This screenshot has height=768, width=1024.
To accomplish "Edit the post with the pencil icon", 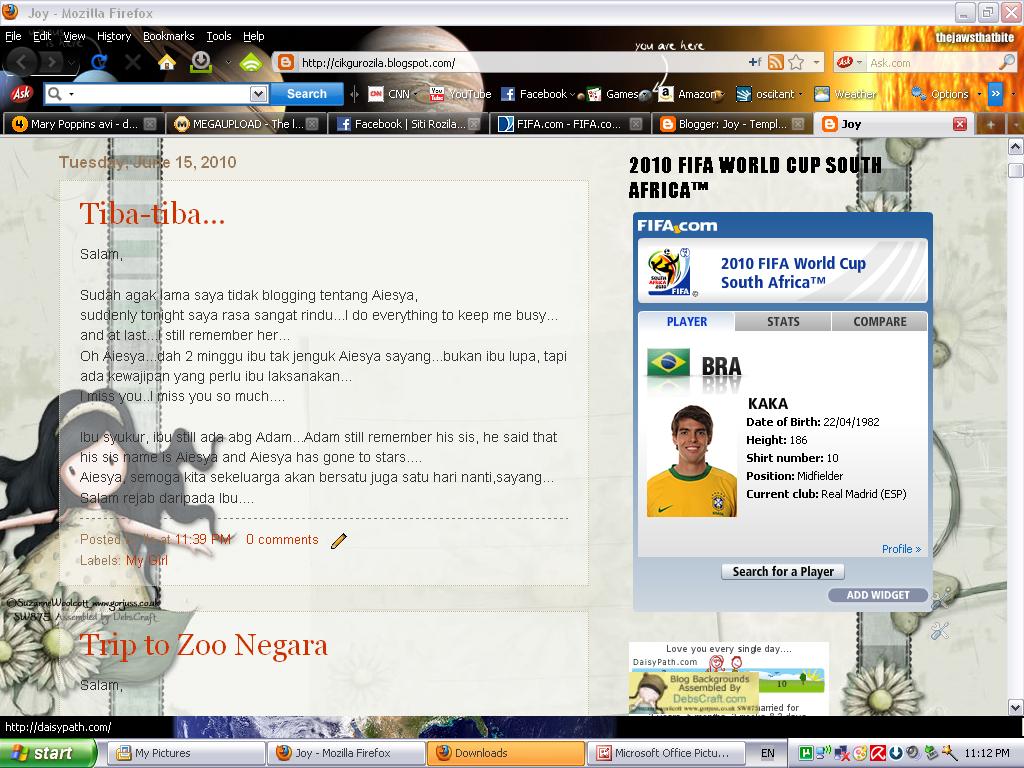I will point(338,541).
